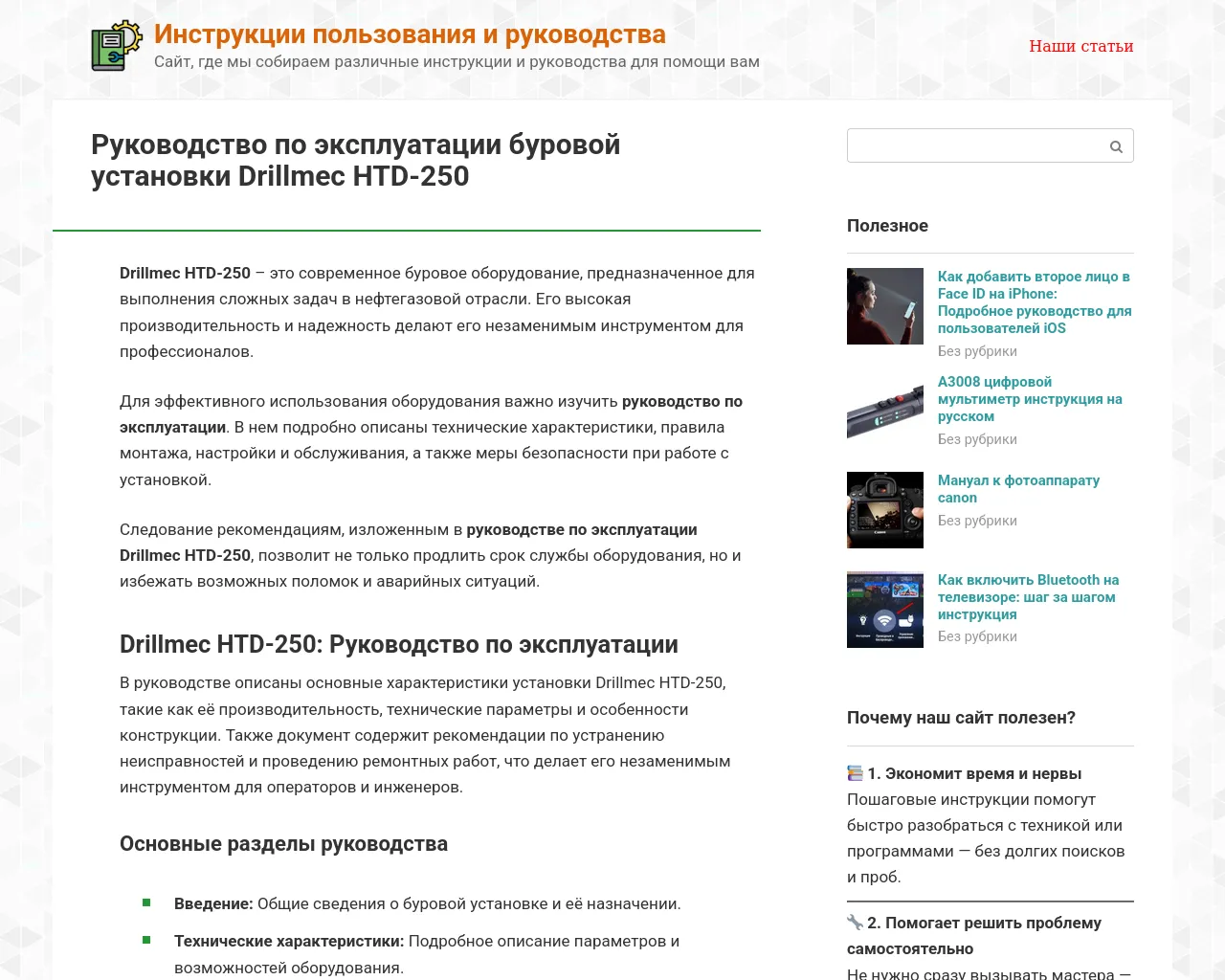Click 'Без рубрики' under Canon article

click(x=977, y=521)
